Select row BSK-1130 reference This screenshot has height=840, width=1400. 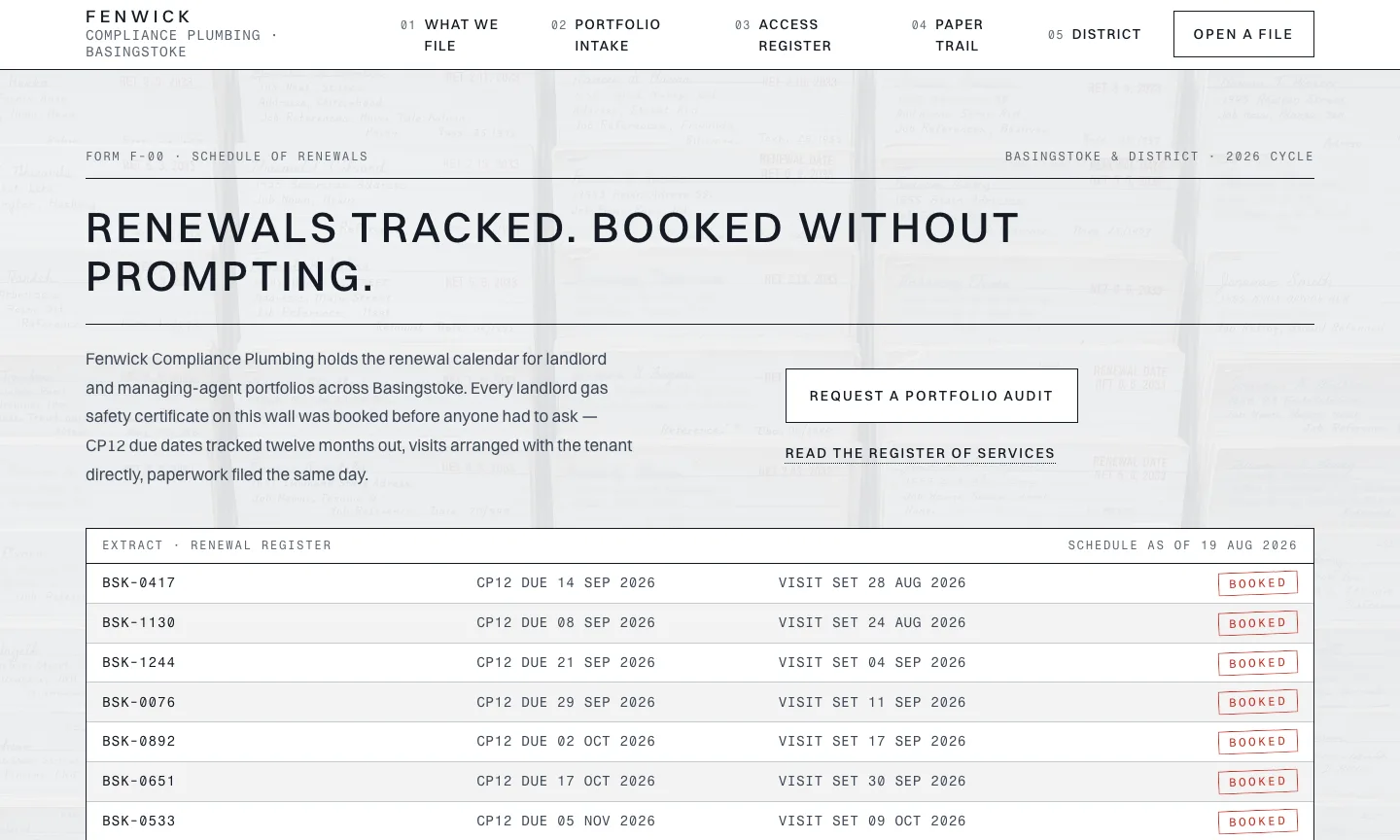139,623
